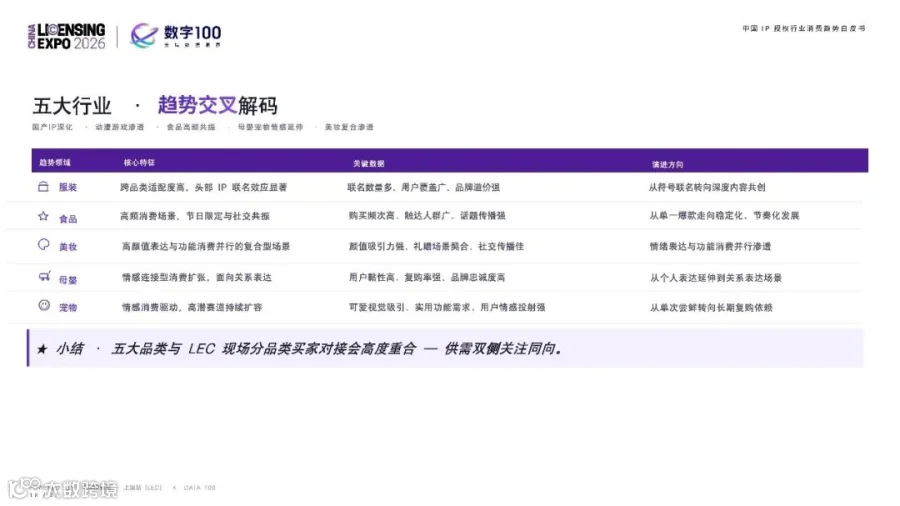This screenshot has height=506, width=900.
Task: Click cell 情绪表达与功能消费并行渗透
Action: point(711,247)
